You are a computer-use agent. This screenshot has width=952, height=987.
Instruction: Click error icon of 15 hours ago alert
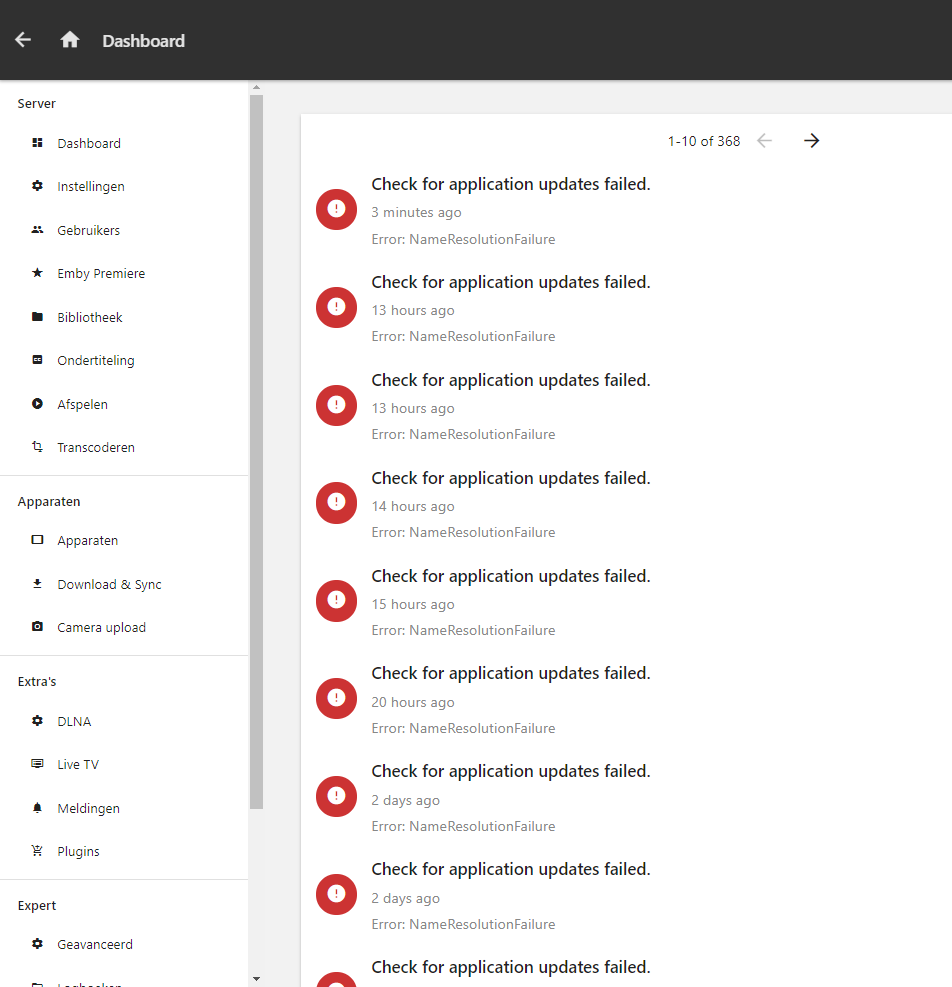(336, 601)
